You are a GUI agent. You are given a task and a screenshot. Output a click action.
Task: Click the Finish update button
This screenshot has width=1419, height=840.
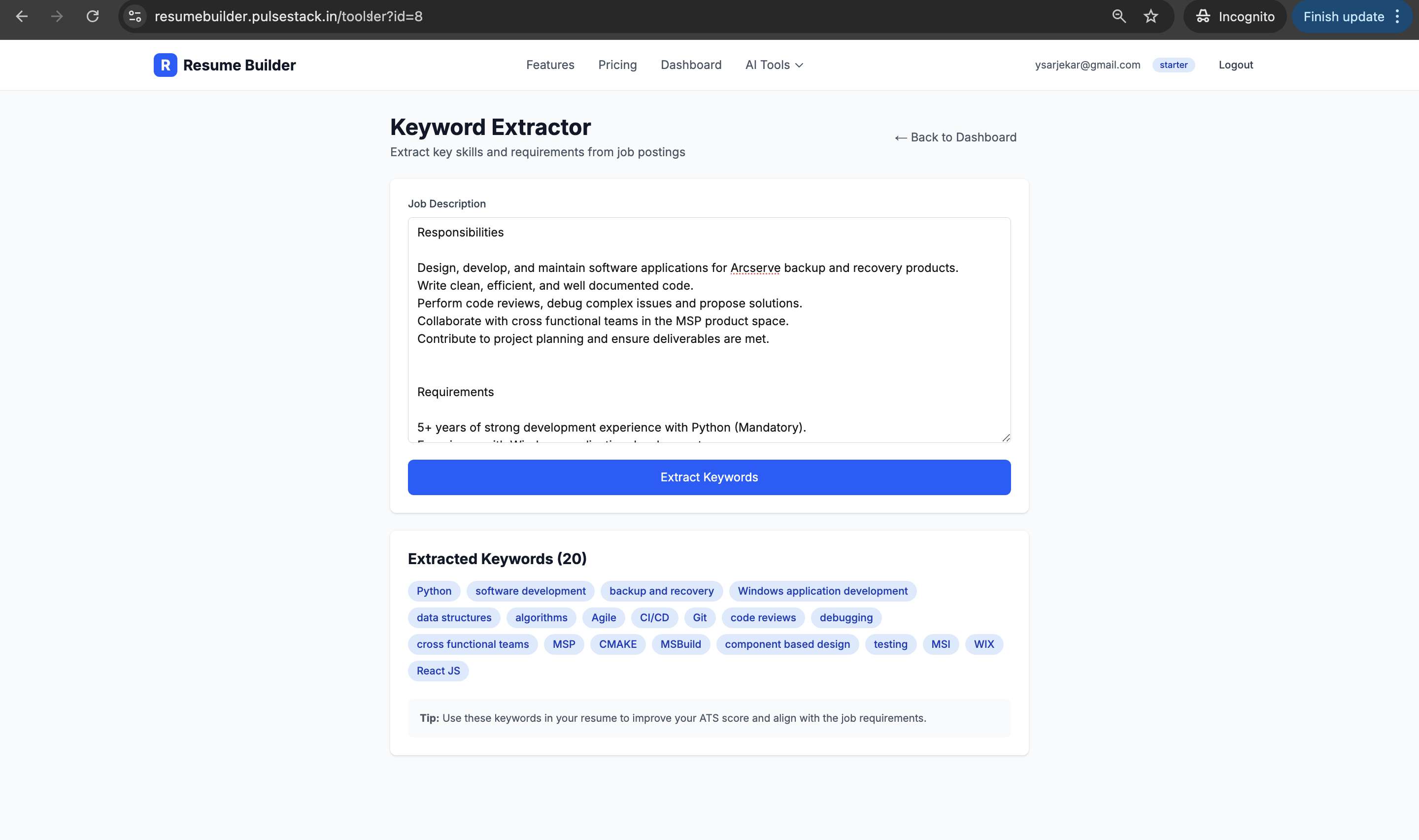[1343, 16]
